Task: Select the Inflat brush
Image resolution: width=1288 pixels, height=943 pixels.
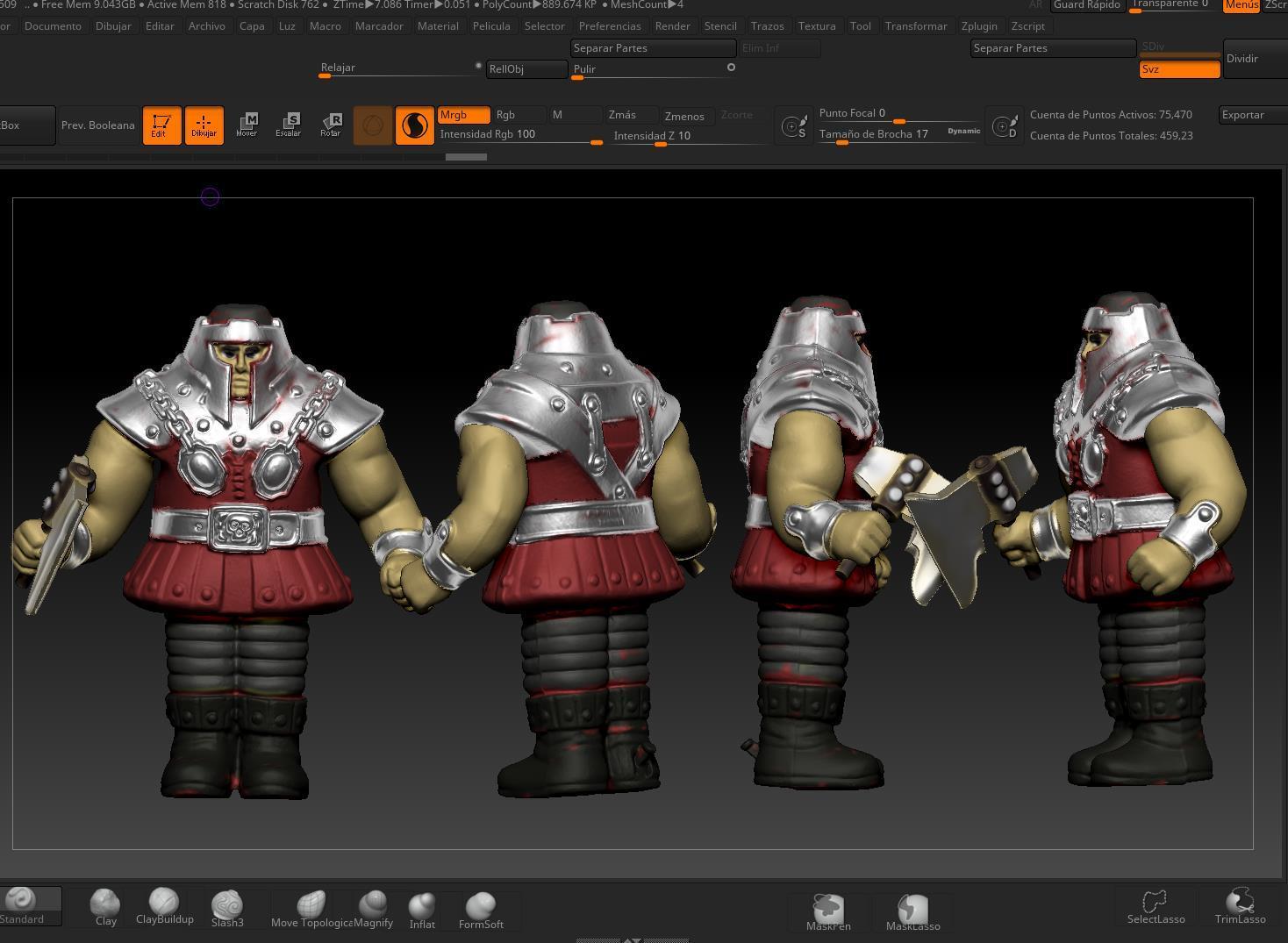Action: (x=422, y=904)
